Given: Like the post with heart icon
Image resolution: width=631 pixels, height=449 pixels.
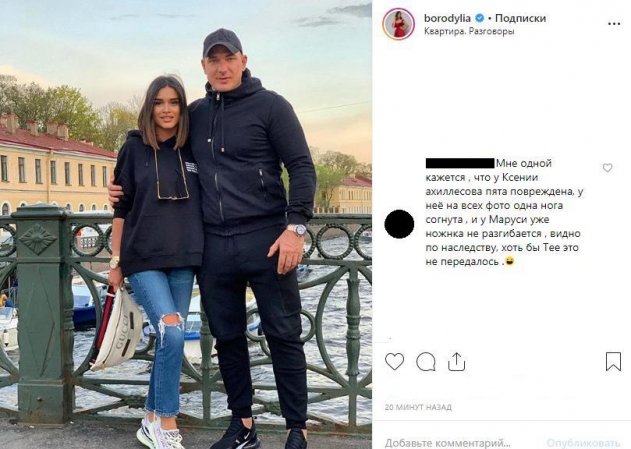Looking at the screenshot, I should pos(394,361).
